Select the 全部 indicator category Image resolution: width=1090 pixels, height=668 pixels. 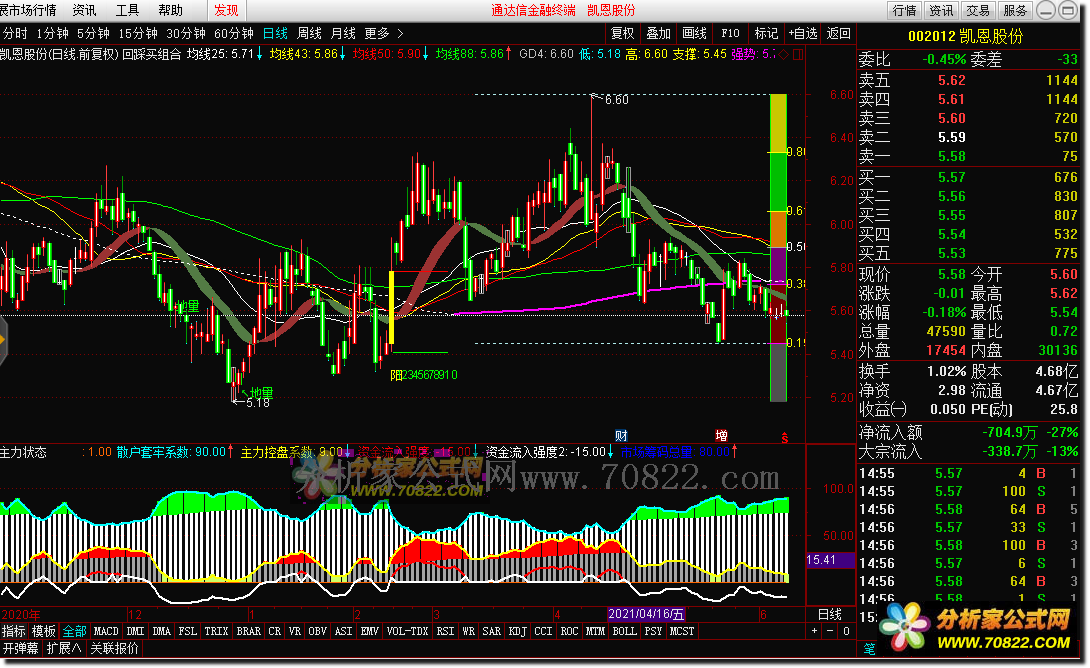(x=74, y=631)
